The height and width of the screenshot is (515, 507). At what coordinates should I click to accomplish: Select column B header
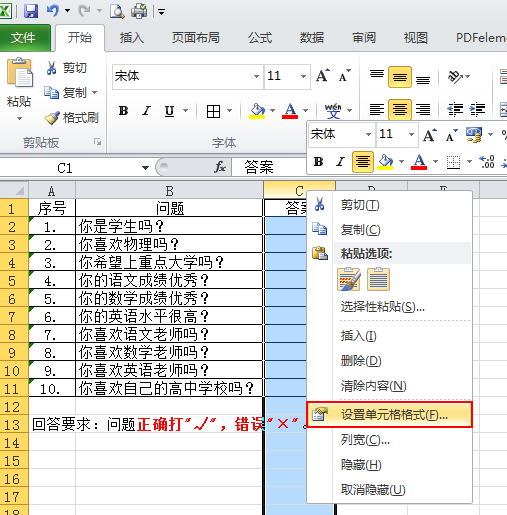(x=169, y=191)
